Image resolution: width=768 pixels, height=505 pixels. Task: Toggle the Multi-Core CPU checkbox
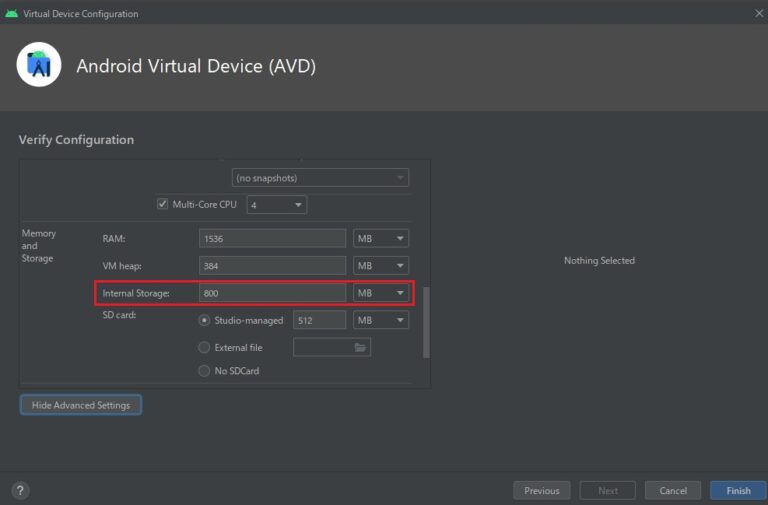162,204
